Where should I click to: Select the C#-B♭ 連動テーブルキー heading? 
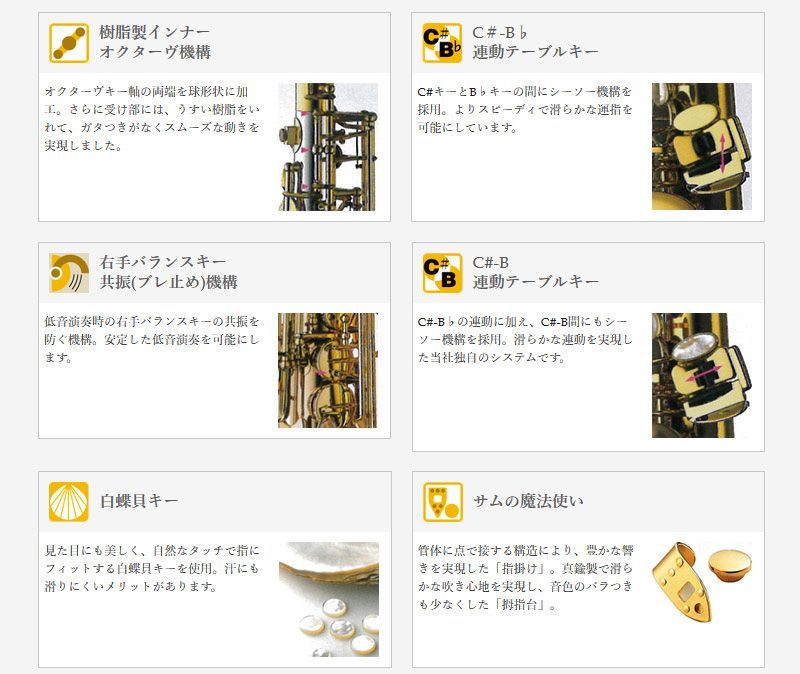point(535,42)
